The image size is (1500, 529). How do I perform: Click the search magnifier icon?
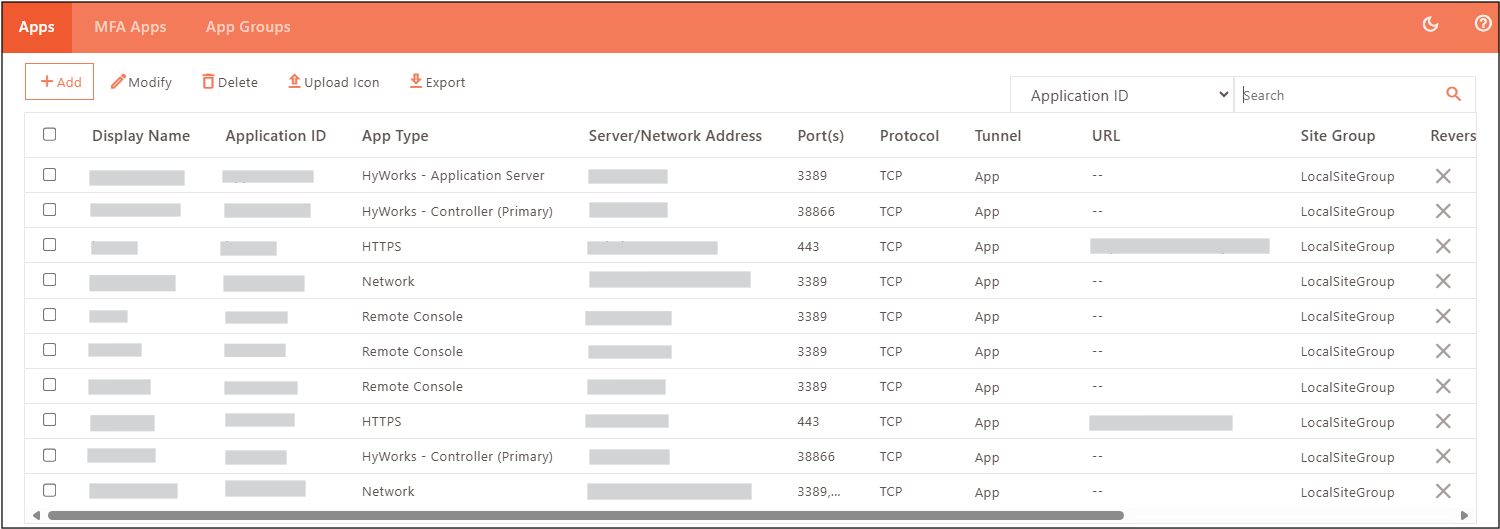(x=1454, y=94)
